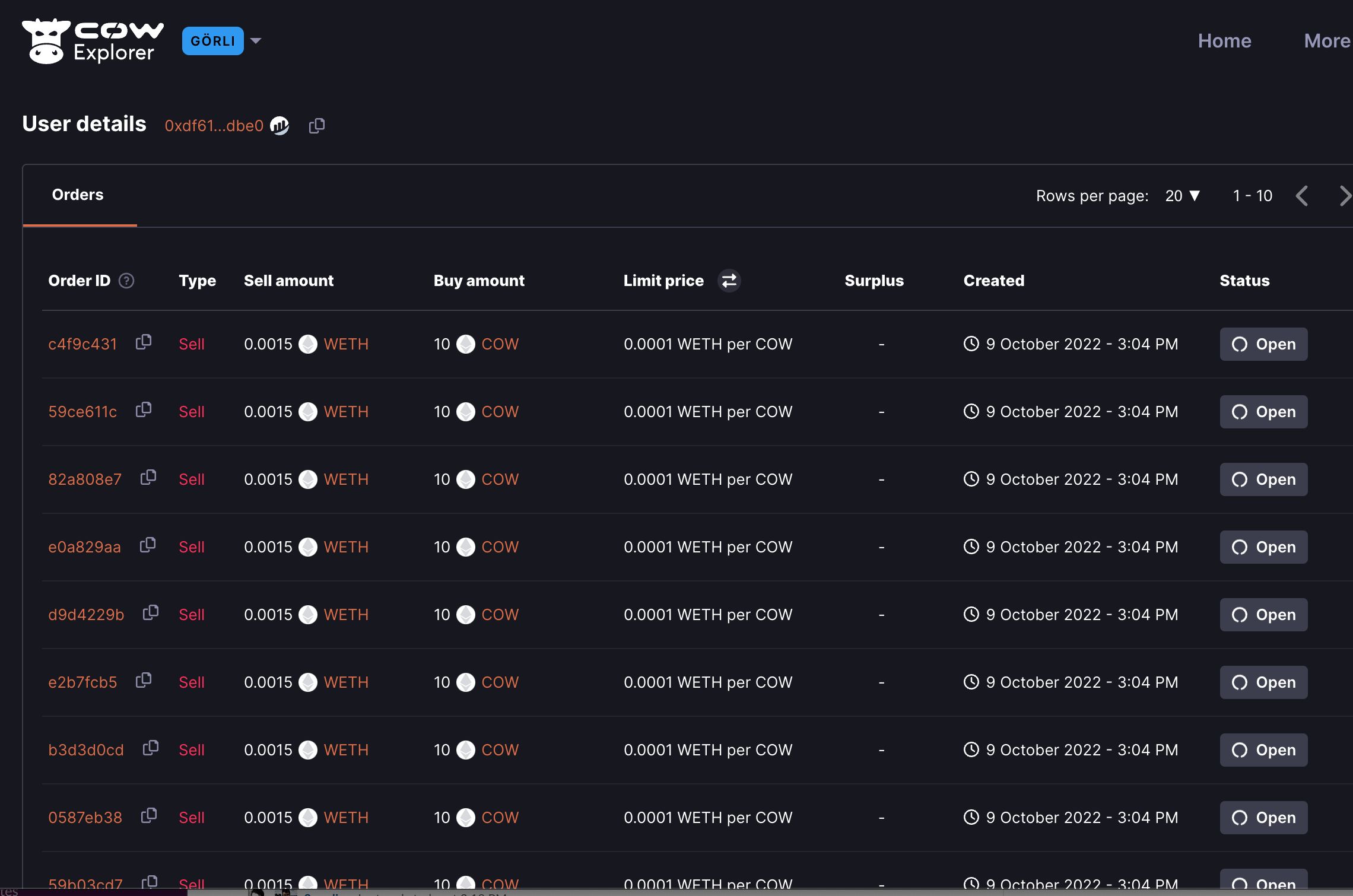Click the Created column header
The image size is (1353, 896).
[994, 281]
